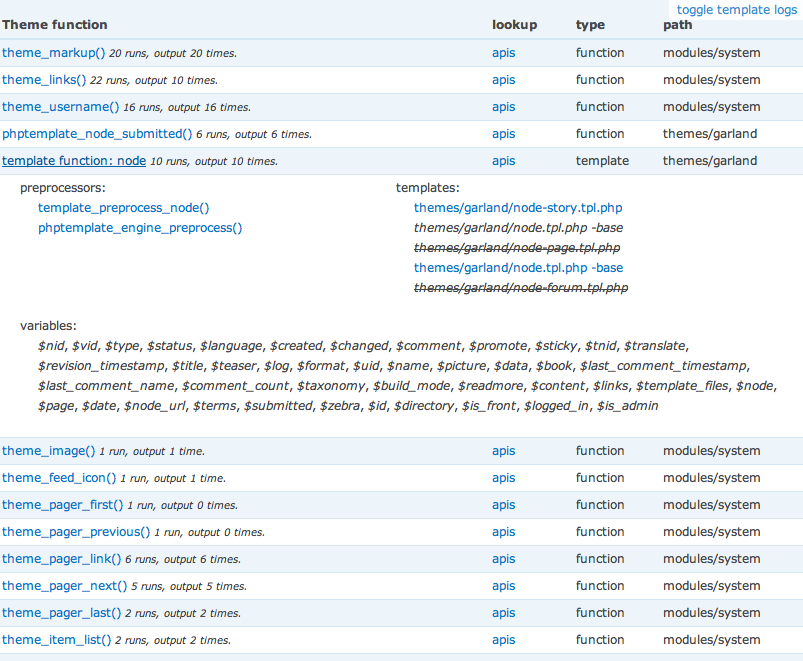The width and height of the screenshot is (803, 661).
Task: Open themes/garland/node-story.tpl.php template
Action: pos(518,208)
